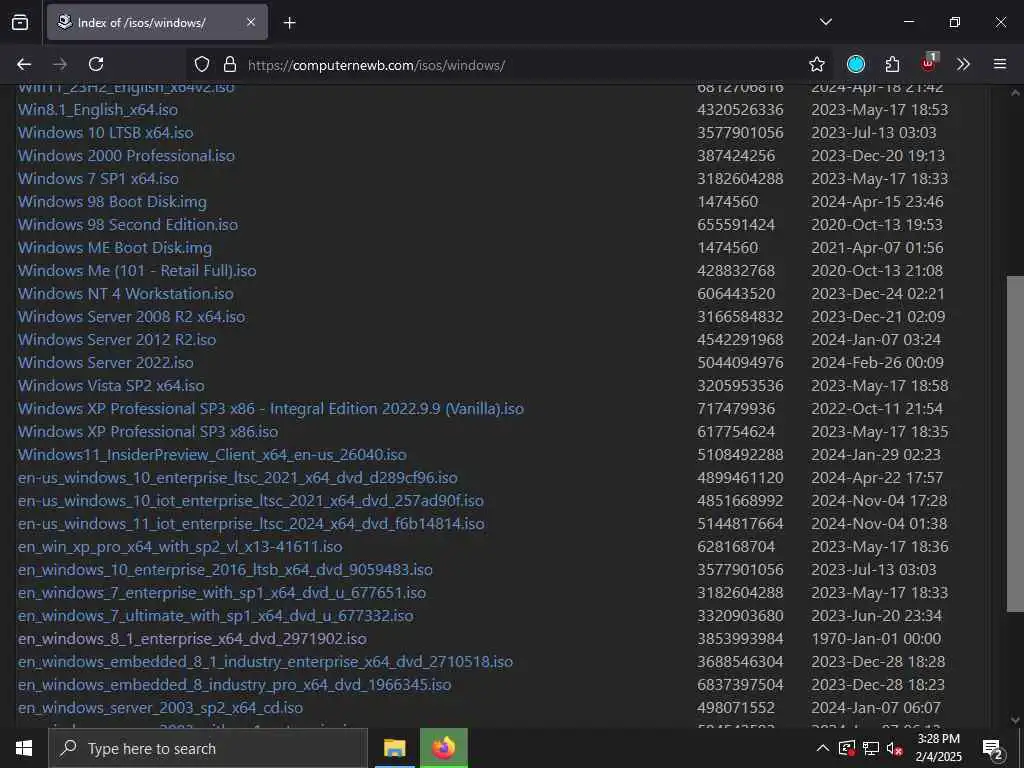Open the Extensions puzzle piece menu
Screen dimensions: 1024x768
[x=892, y=64]
